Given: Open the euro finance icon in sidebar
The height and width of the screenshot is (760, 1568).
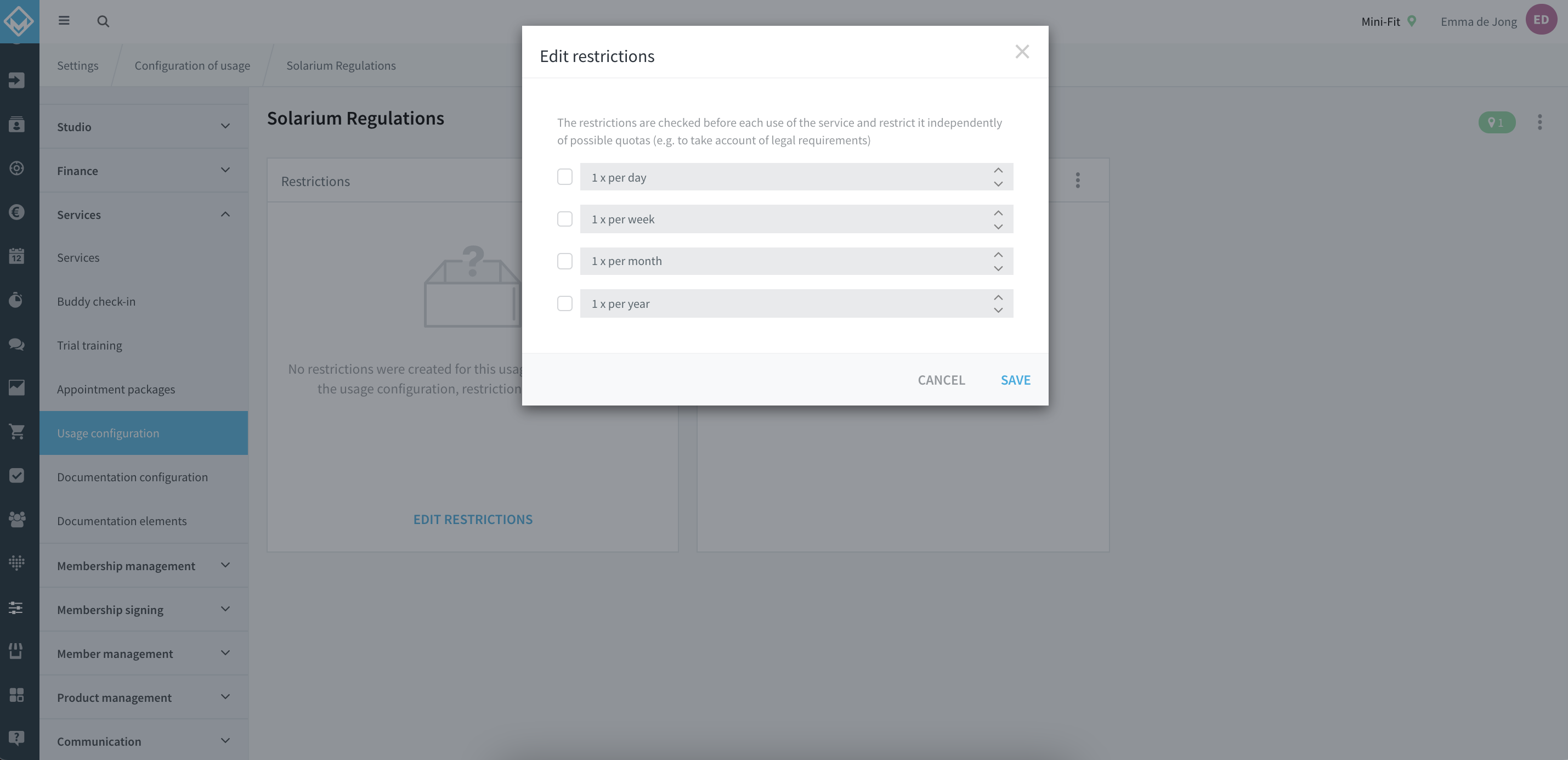Looking at the screenshot, I should (16, 212).
